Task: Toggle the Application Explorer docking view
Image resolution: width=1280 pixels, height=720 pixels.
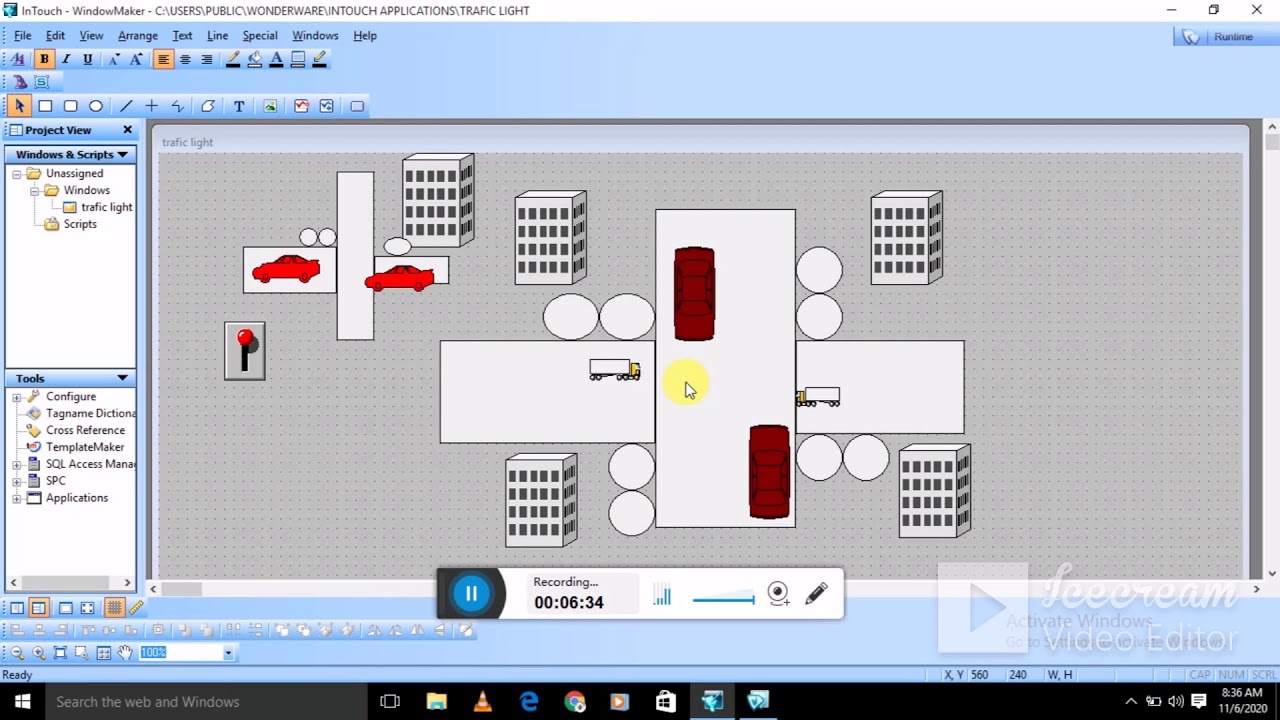Action: pyautogui.click(x=39, y=608)
